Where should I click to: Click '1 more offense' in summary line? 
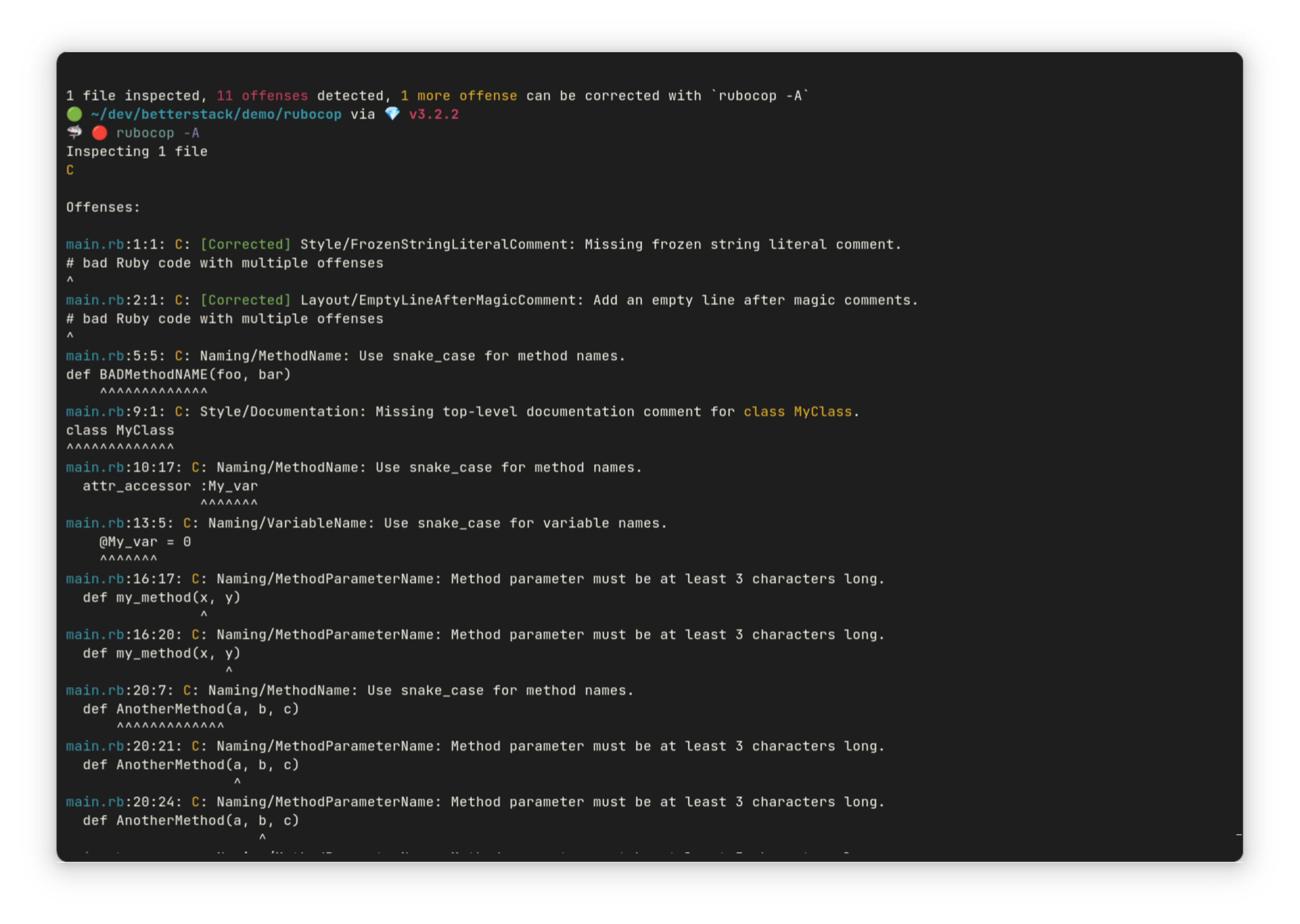point(459,96)
